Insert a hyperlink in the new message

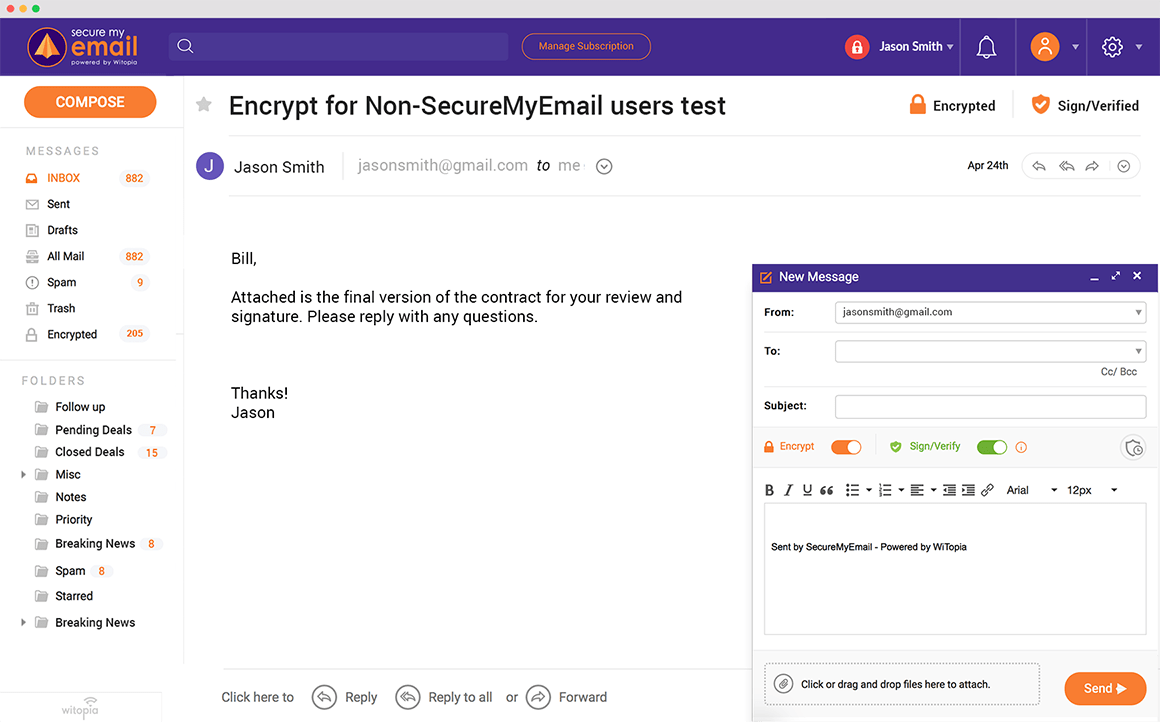point(988,489)
